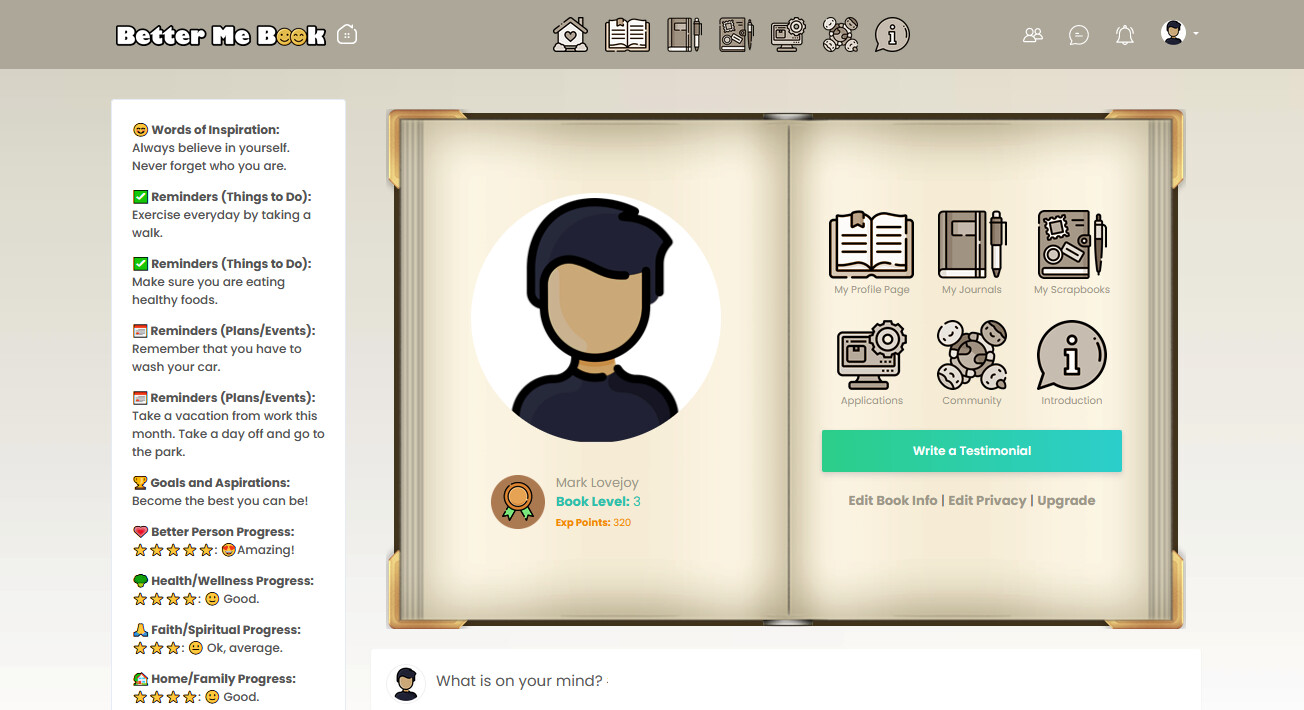This screenshot has width=1304, height=710.
Task: Click reminder about eating healthy foods
Action: click(208, 291)
